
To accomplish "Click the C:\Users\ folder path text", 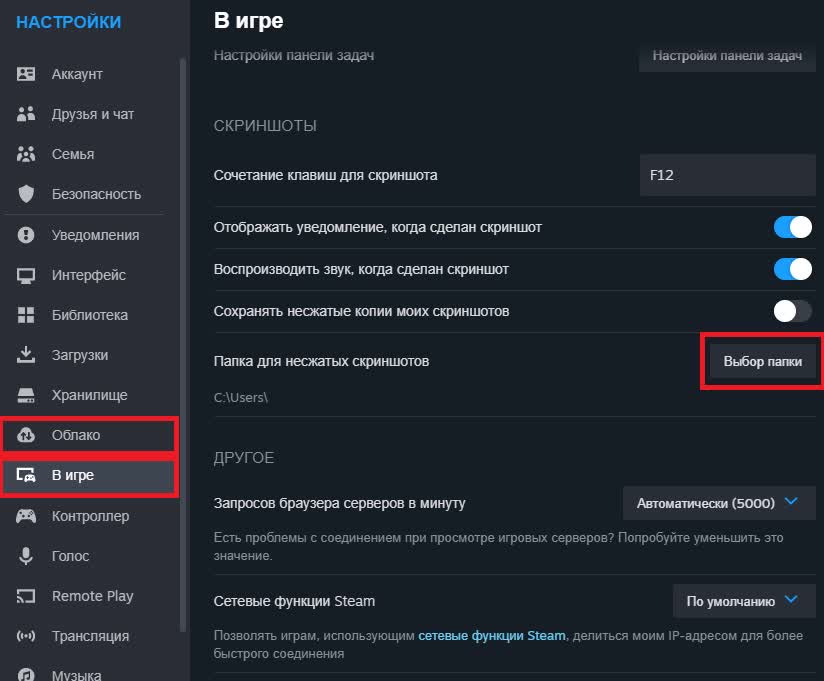I will click(241, 397).
